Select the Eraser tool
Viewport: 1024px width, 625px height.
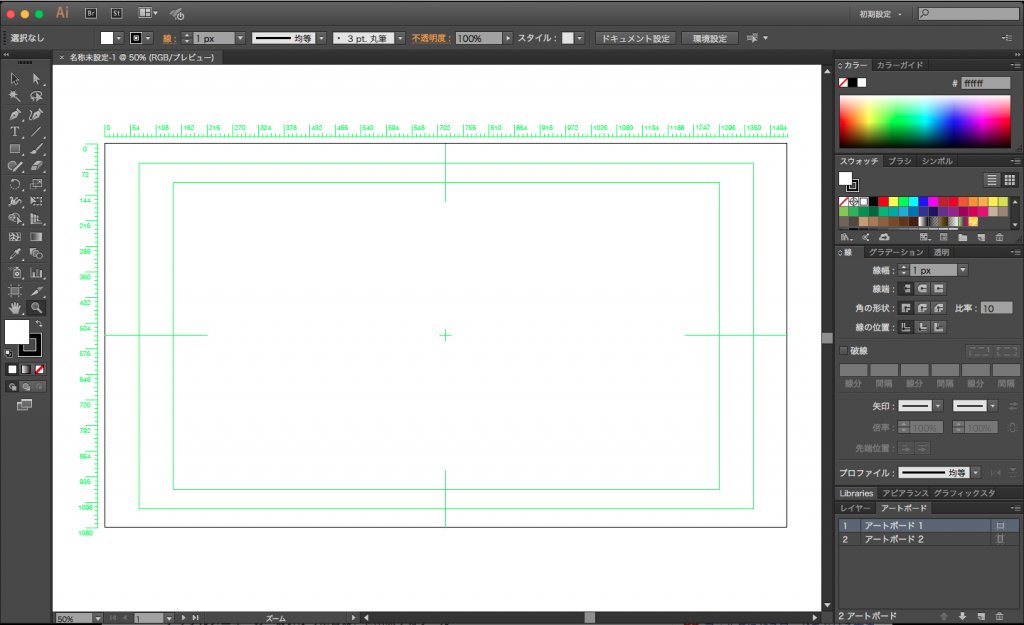pos(37,167)
